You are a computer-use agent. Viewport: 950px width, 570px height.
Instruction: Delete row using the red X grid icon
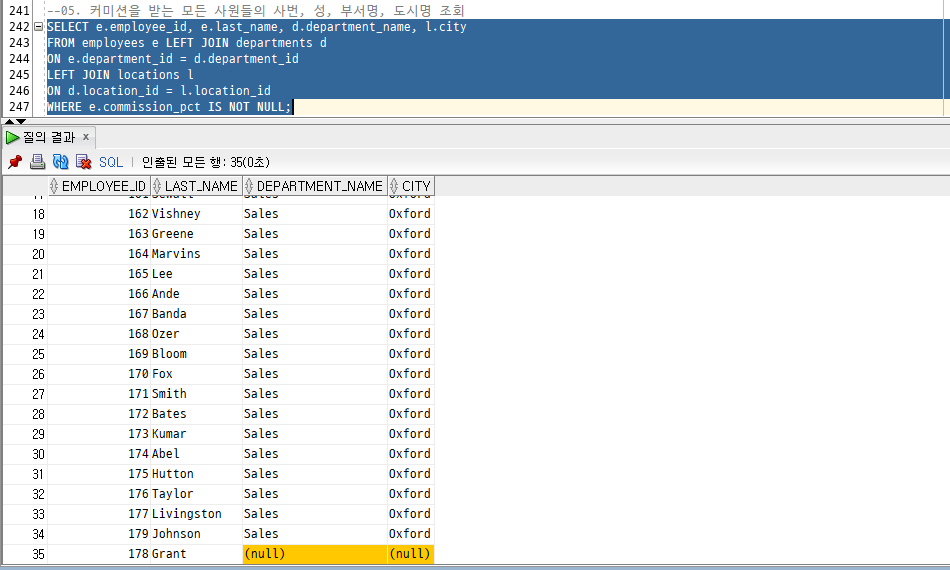click(x=83, y=162)
